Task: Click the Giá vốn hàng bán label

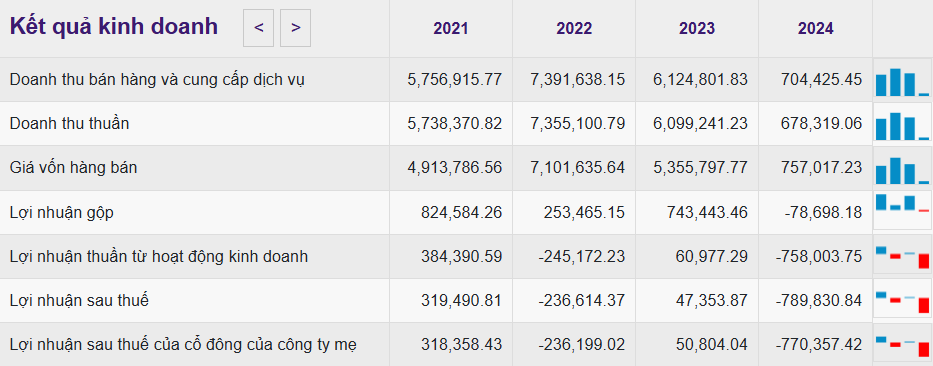Action: pyautogui.click(x=73, y=168)
